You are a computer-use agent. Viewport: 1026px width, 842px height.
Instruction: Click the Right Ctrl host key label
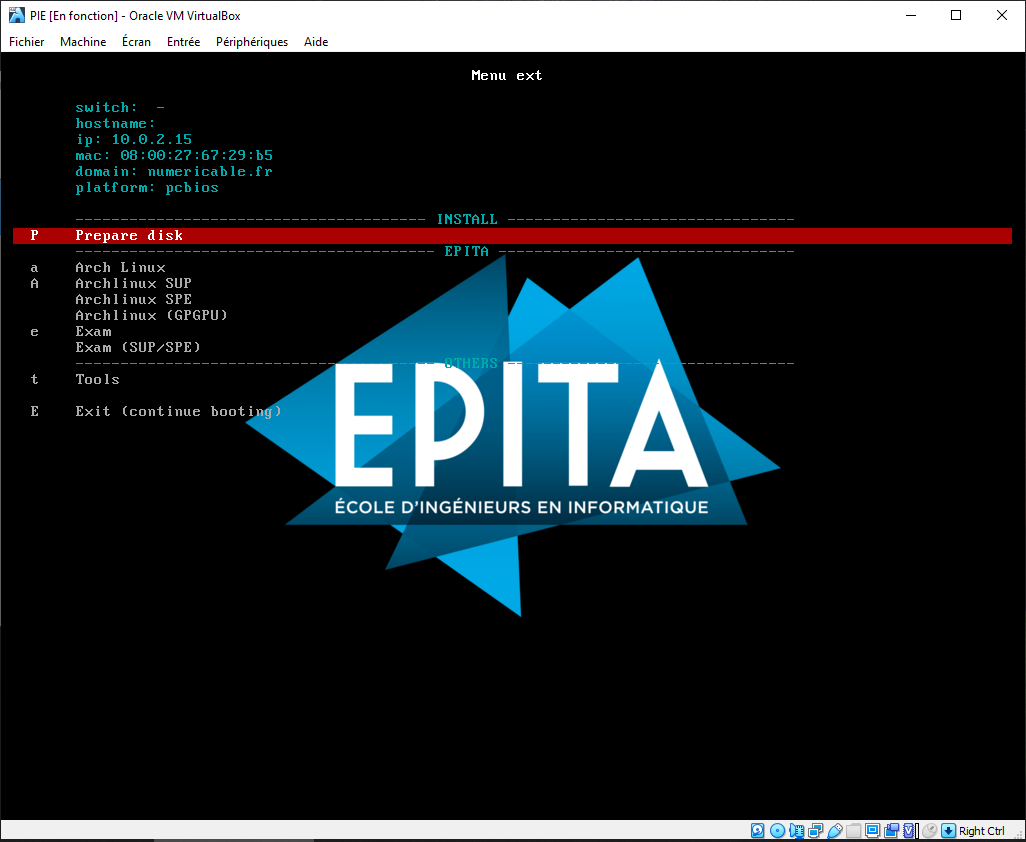click(982, 831)
